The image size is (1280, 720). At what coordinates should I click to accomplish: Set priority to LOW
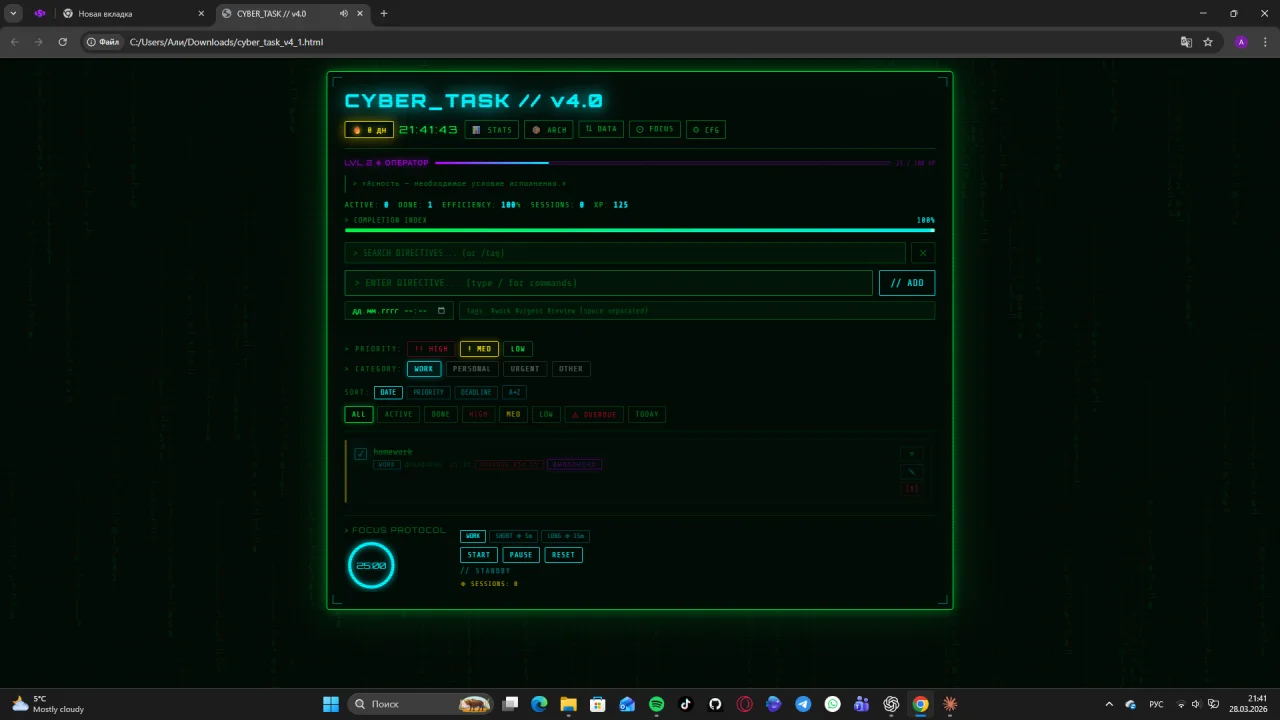coord(517,349)
